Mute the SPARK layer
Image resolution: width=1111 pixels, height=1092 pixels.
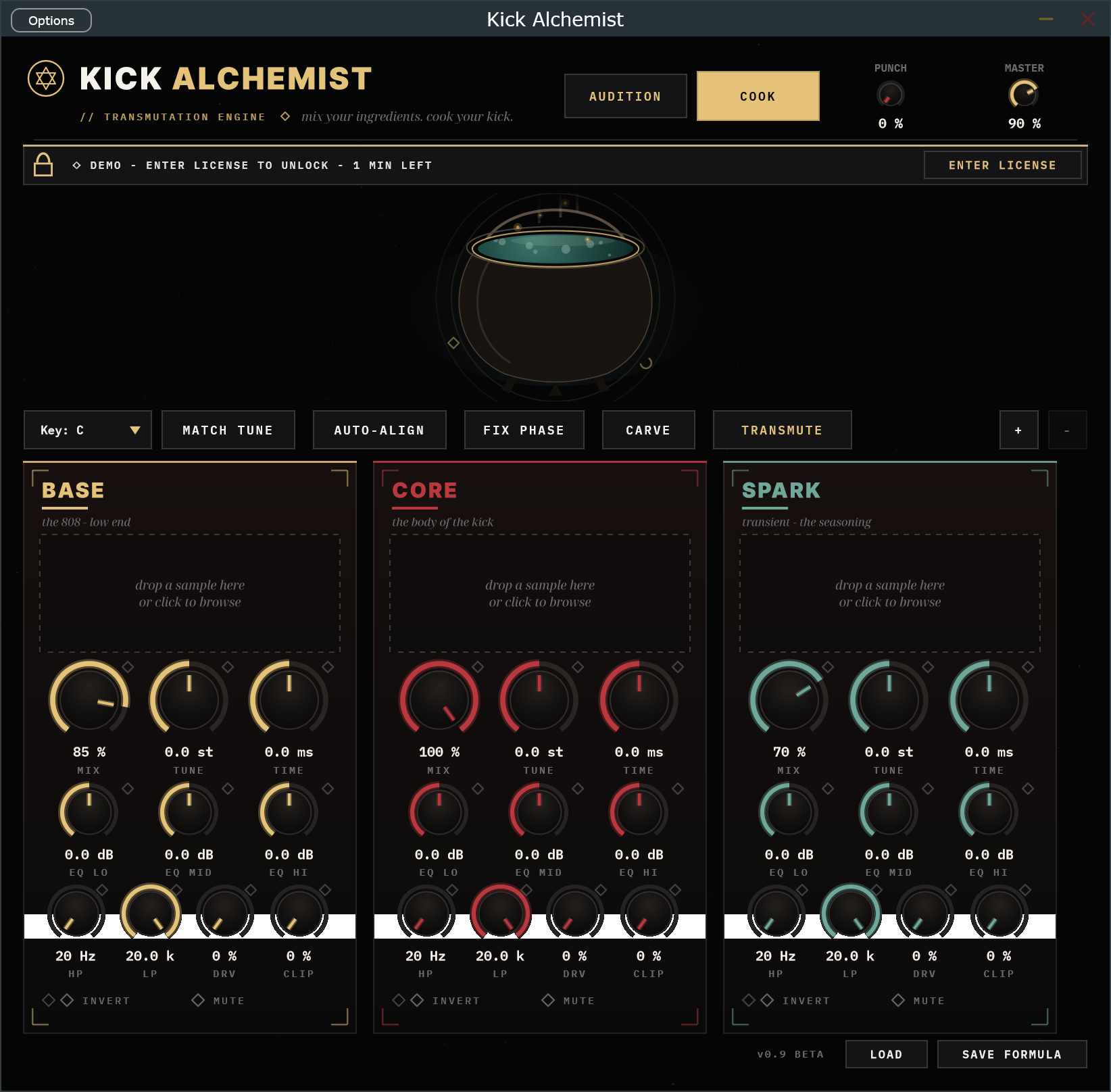pyautogui.click(x=918, y=1000)
